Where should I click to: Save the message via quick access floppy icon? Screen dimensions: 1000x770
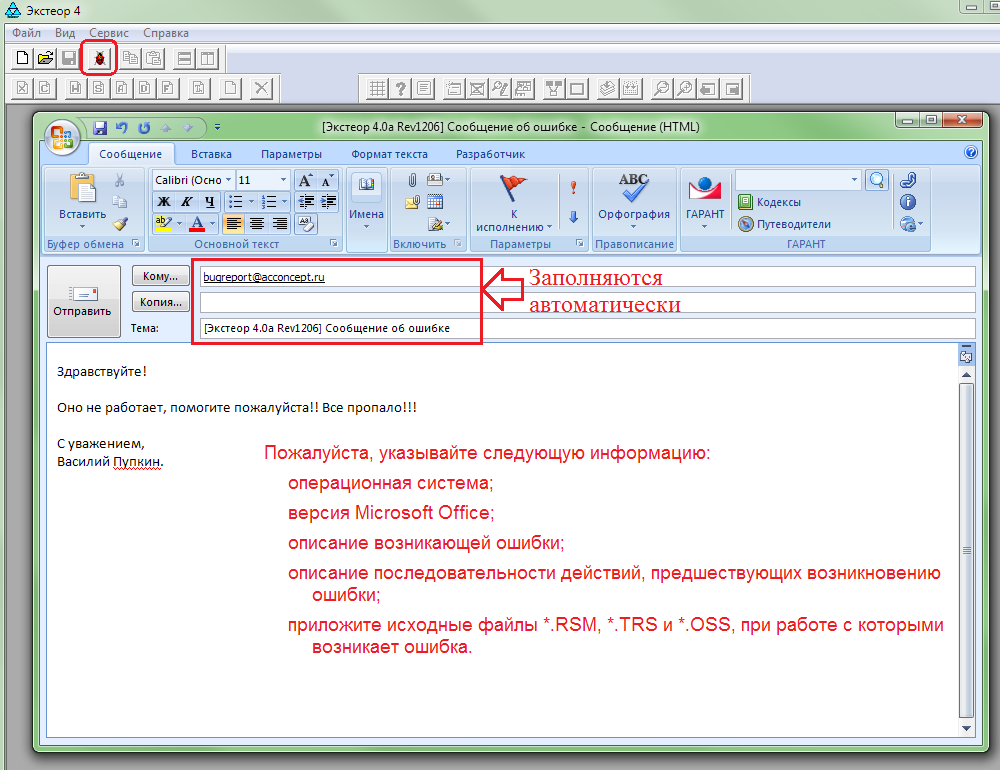pos(99,128)
